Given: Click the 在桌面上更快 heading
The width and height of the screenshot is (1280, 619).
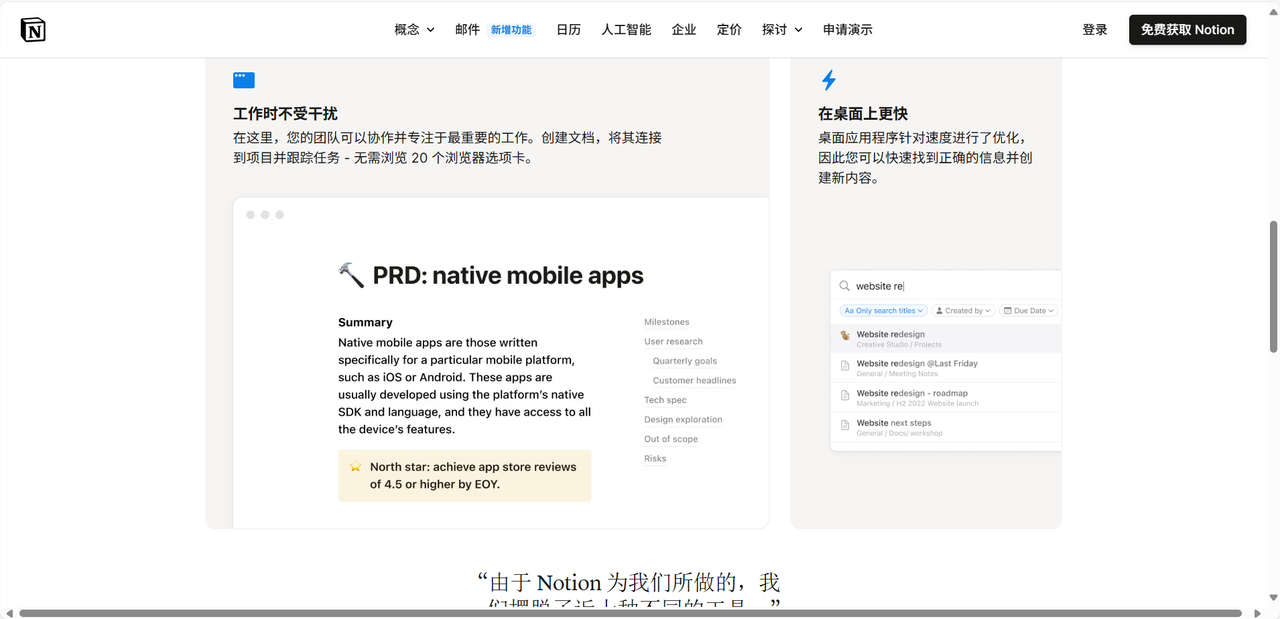Looking at the screenshot, I should tap(863, 114).
